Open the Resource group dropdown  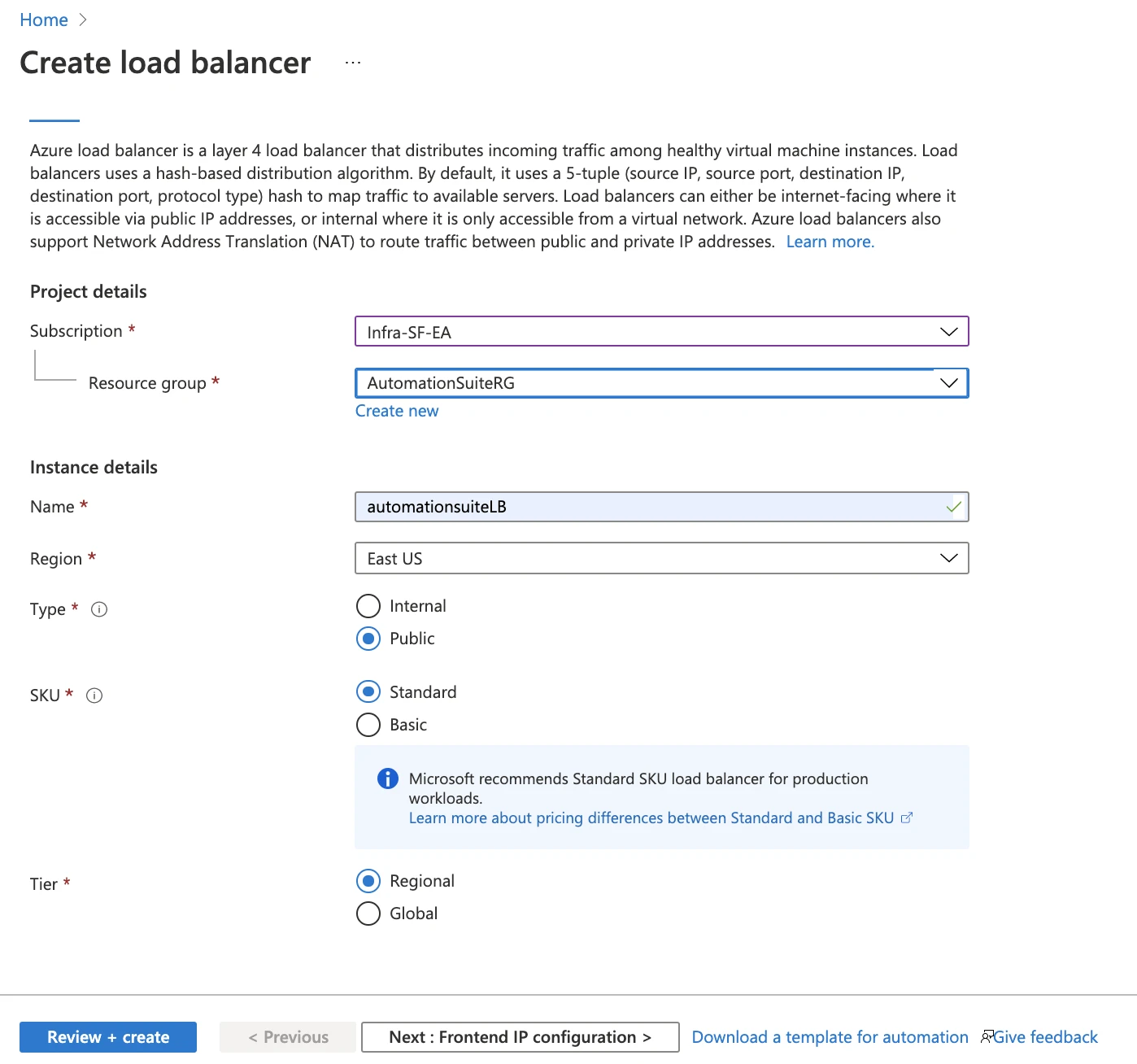pyautogui.click(x=662, y=383)
